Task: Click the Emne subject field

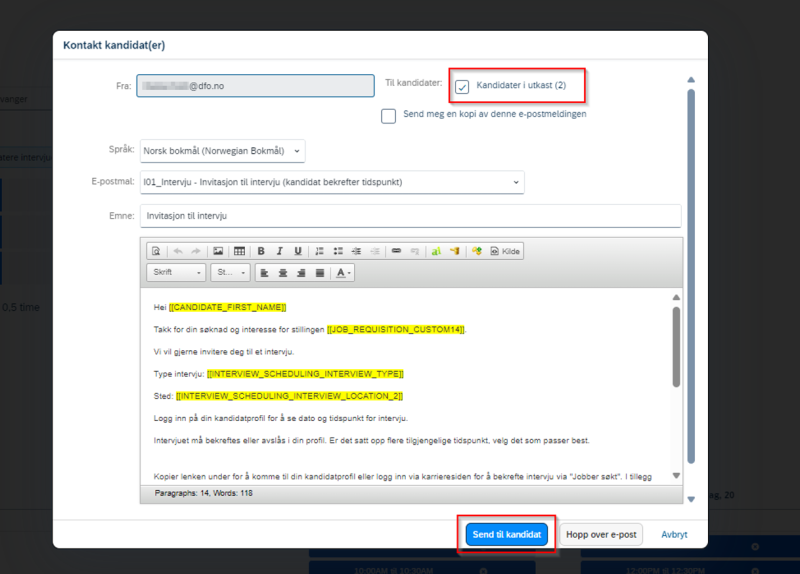Action: point(411,216)
